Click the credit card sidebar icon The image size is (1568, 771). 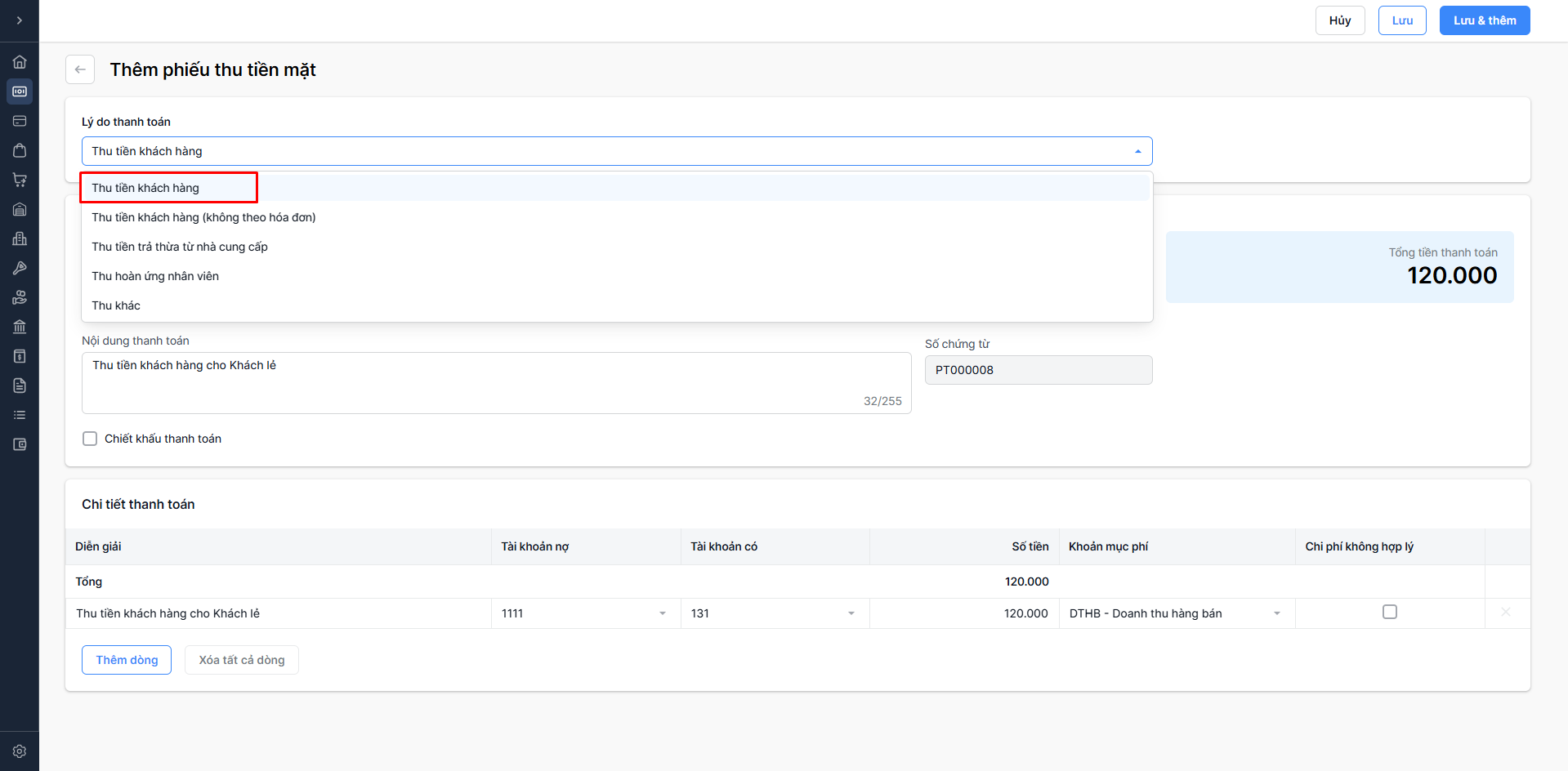point(20,121)
